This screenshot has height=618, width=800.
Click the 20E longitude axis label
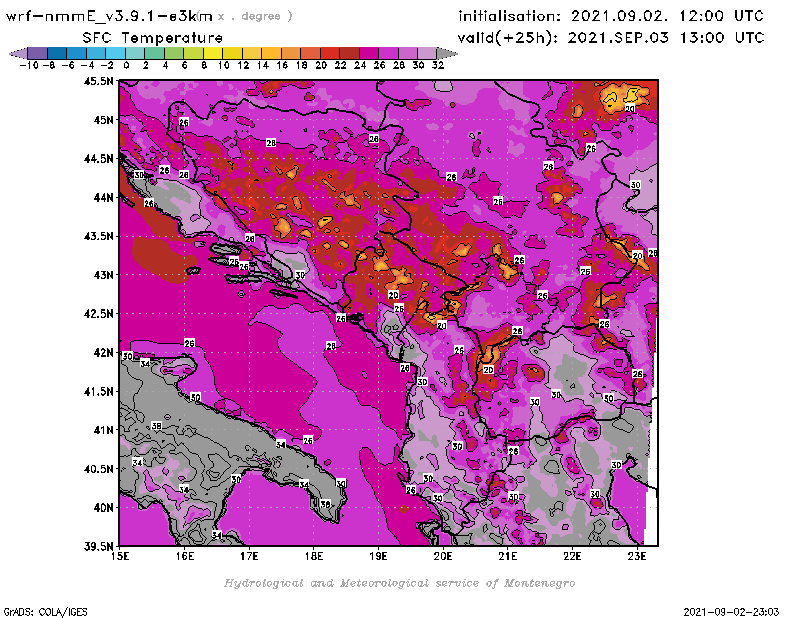click(443, 556)
